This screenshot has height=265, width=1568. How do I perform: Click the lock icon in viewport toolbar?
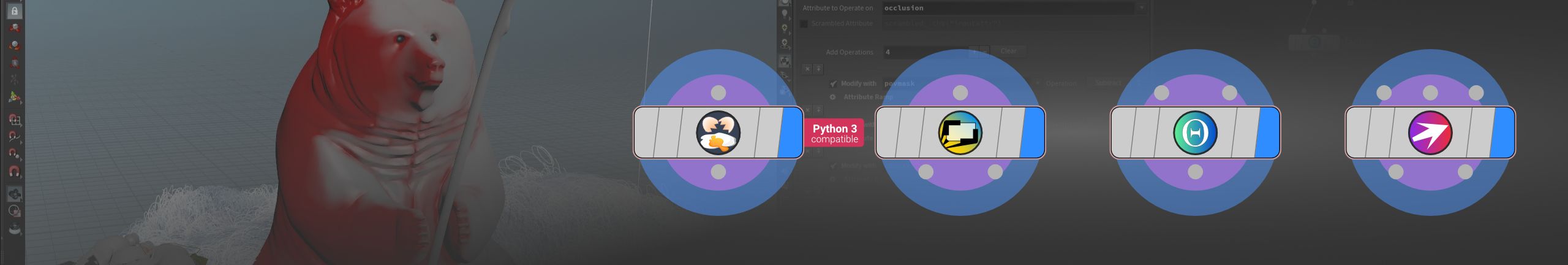pos(15,11)
